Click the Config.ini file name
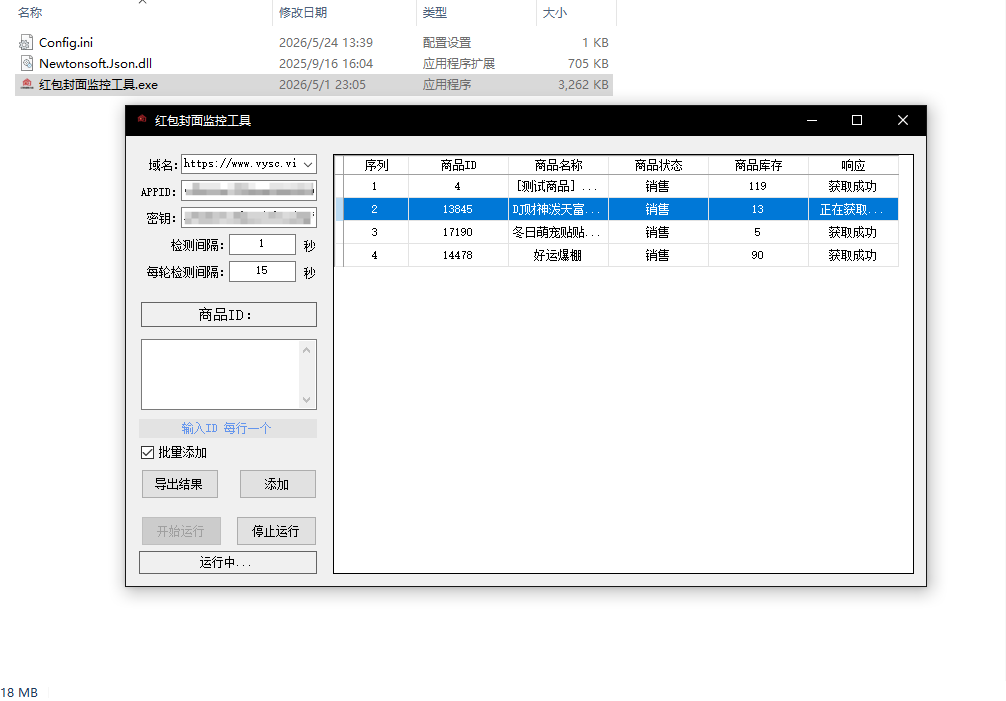This screenshot has height=701, width=1006. (x=66, y=42)
